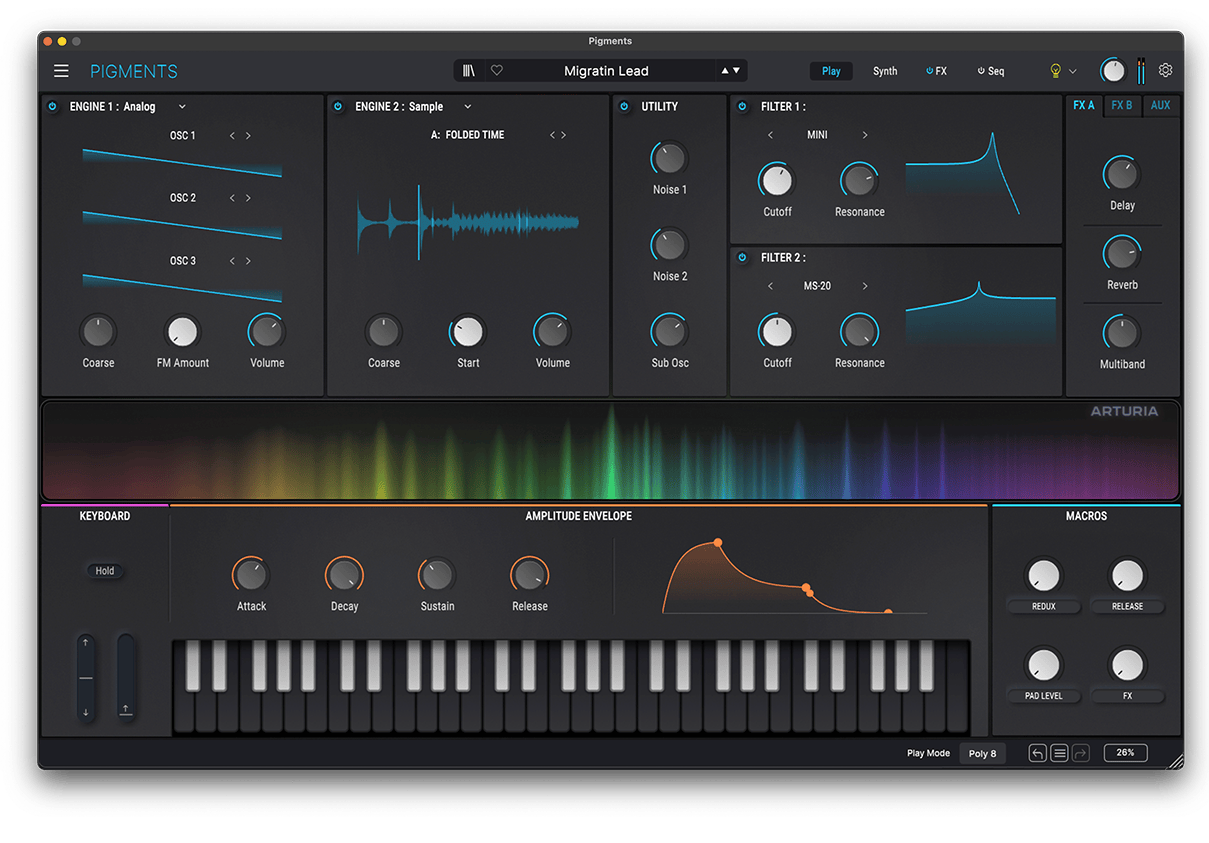Click the Migratin Lead preset name
Image resolution: width=1209 pixels, height=843 pixels.
(x=606, y=71)
